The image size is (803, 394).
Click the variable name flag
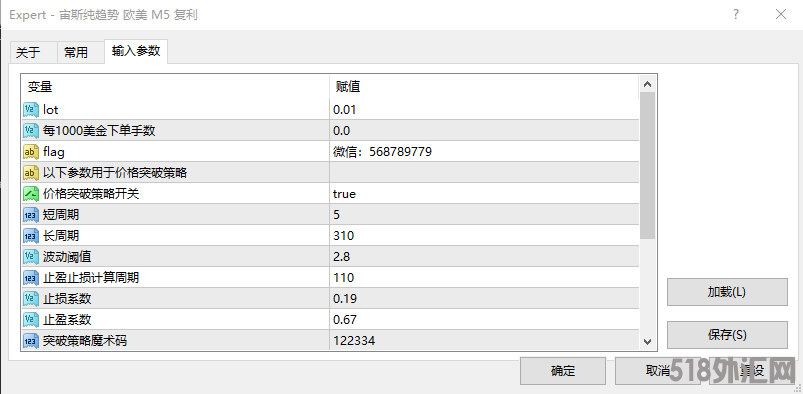(x=54, y=152)
